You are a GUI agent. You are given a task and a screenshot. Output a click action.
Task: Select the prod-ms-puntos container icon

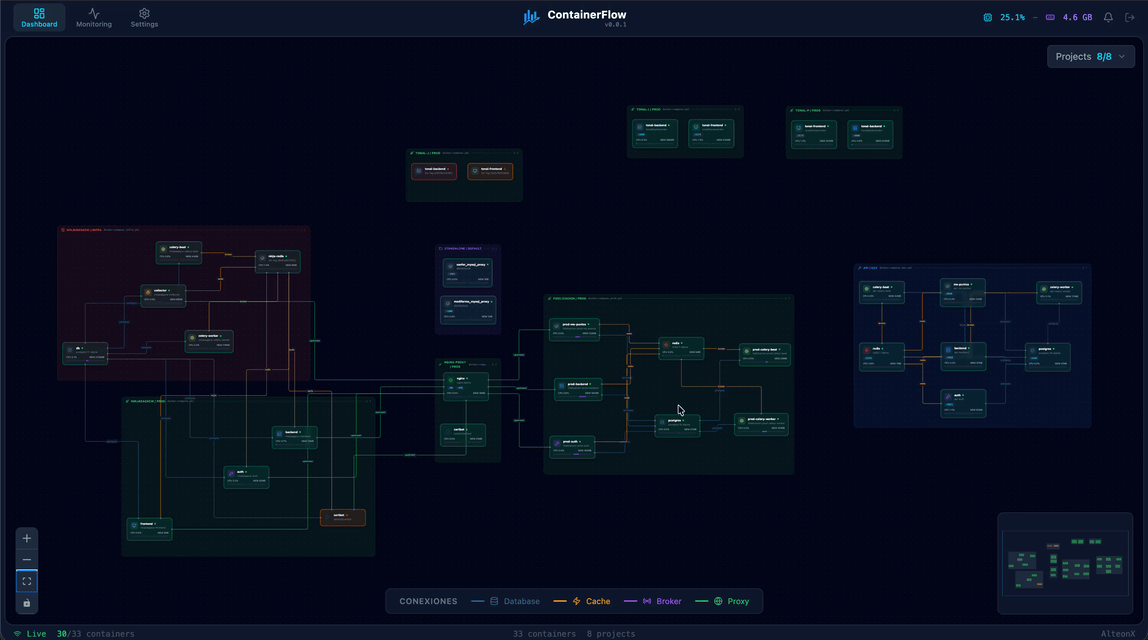(556, 326)
